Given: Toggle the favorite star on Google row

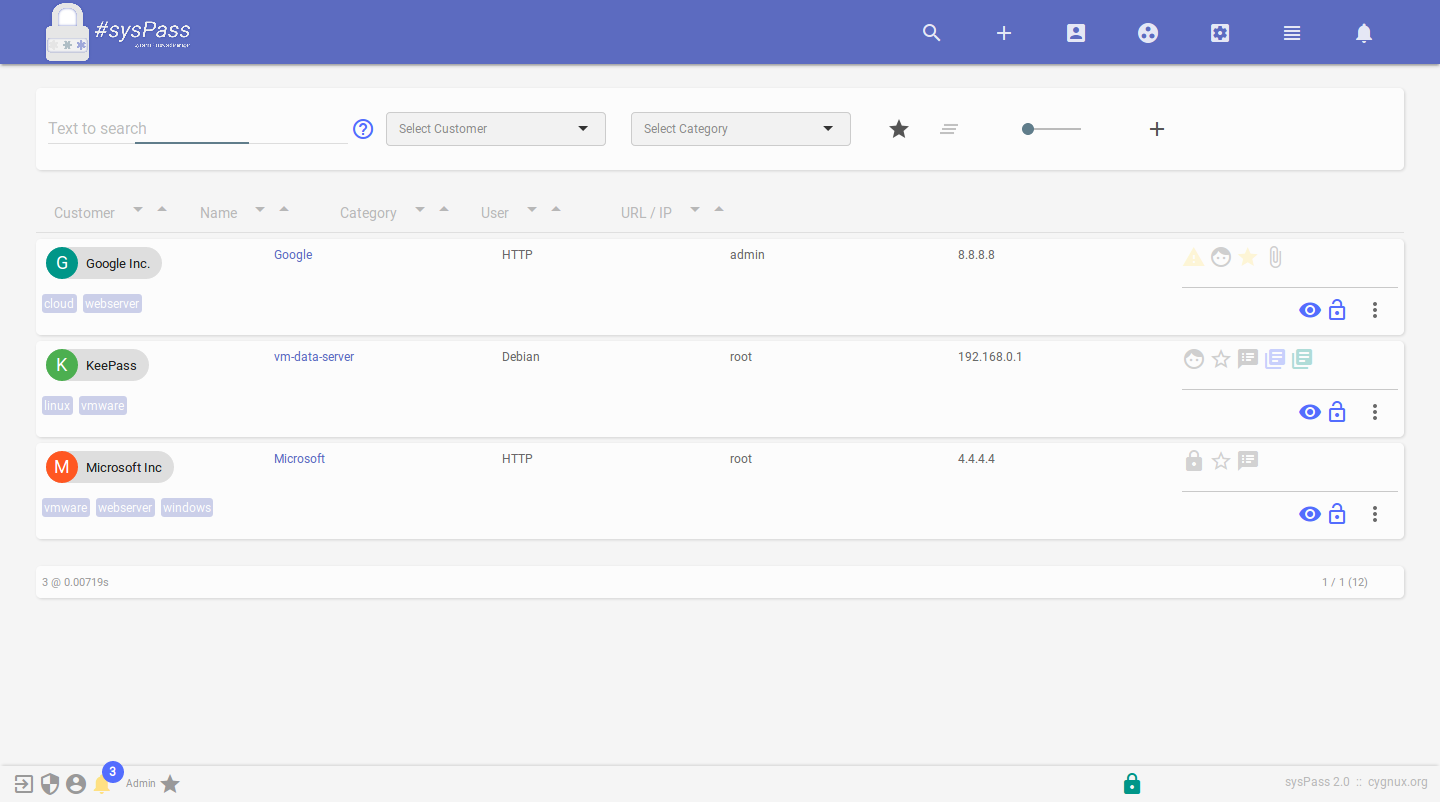Looking at the screenshot, I should (x=1247, y=257).
